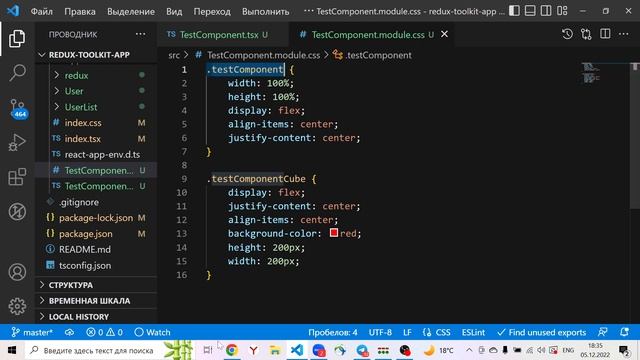Show hidden menu items ellipsis

(x=309, y=11)
